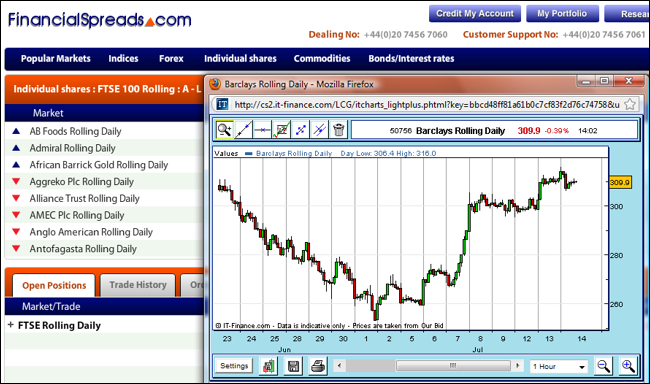The width and height of the screenshot is (650, 384).
Task: Click the Market column header
Action: pos(48,113)
